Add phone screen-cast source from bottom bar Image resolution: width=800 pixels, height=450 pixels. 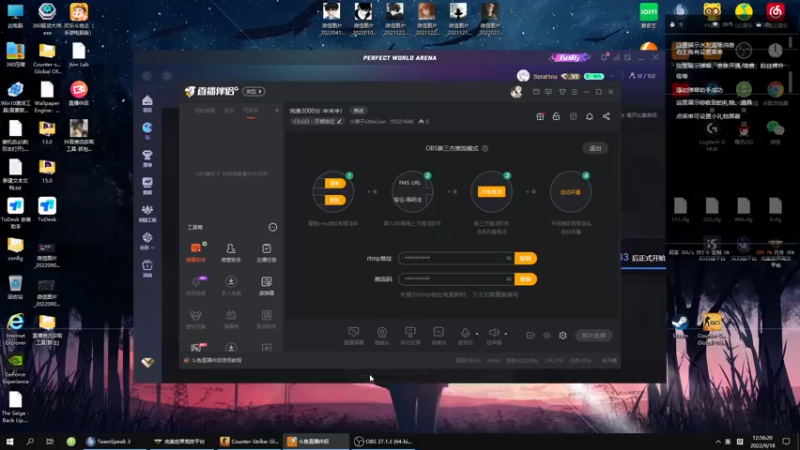pos(410,336)
